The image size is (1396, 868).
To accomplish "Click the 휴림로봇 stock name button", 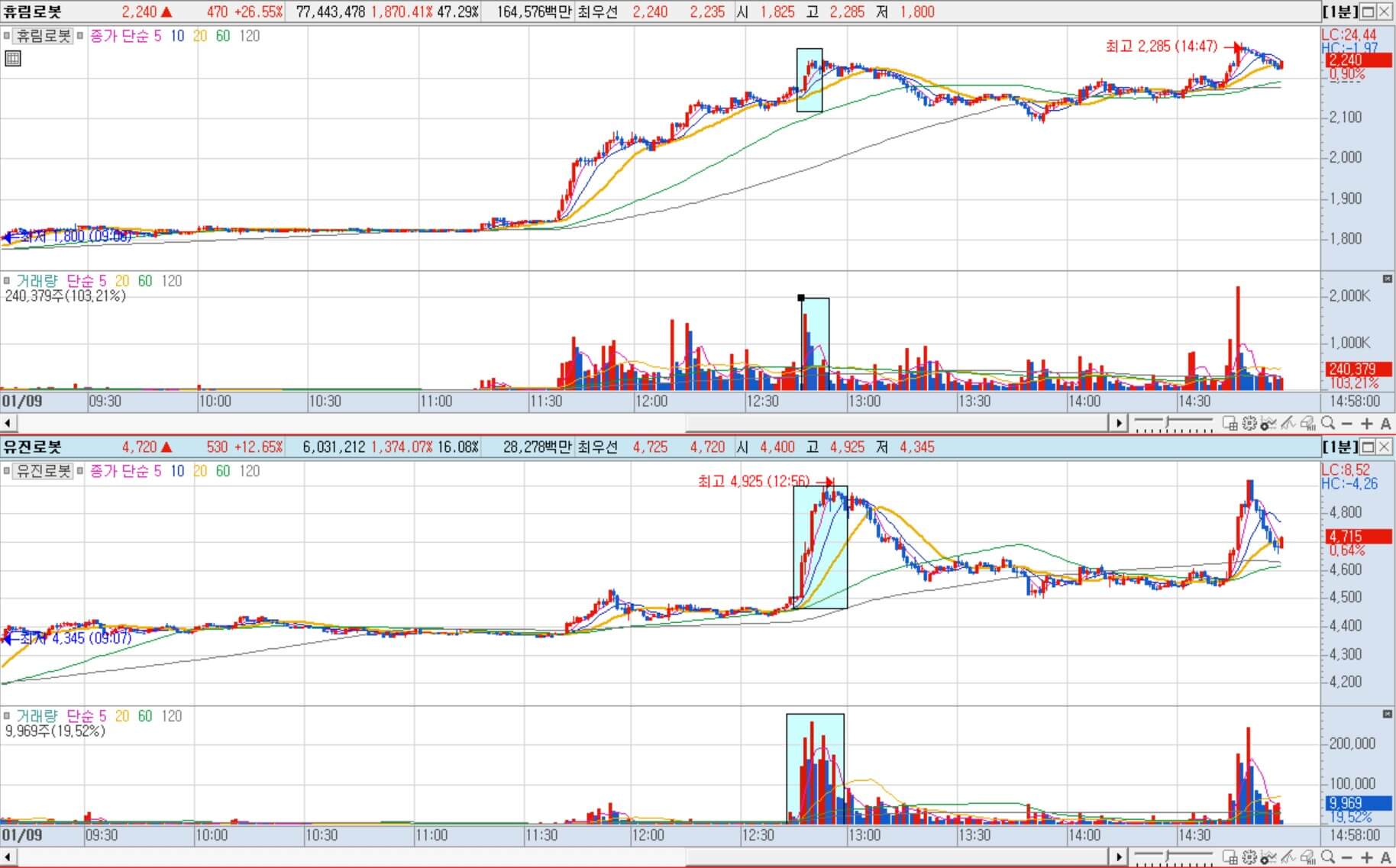I will click(44, 36).
